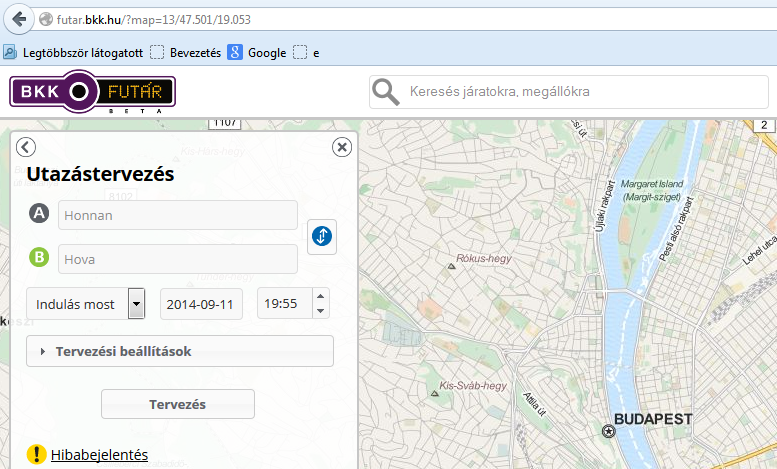Increase time with up stepper arrow
The width and height of the screenshot is (777, 469).
coord(321,296)
